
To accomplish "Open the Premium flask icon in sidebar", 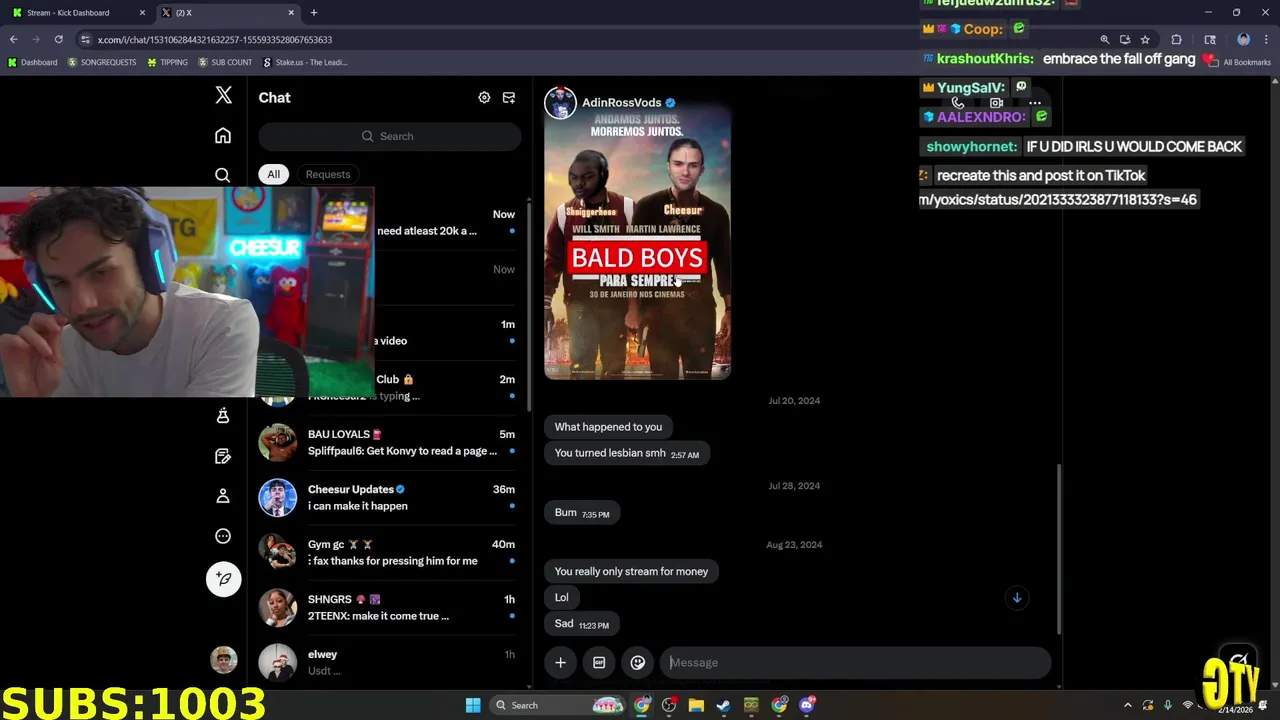I will click(223, 416).
